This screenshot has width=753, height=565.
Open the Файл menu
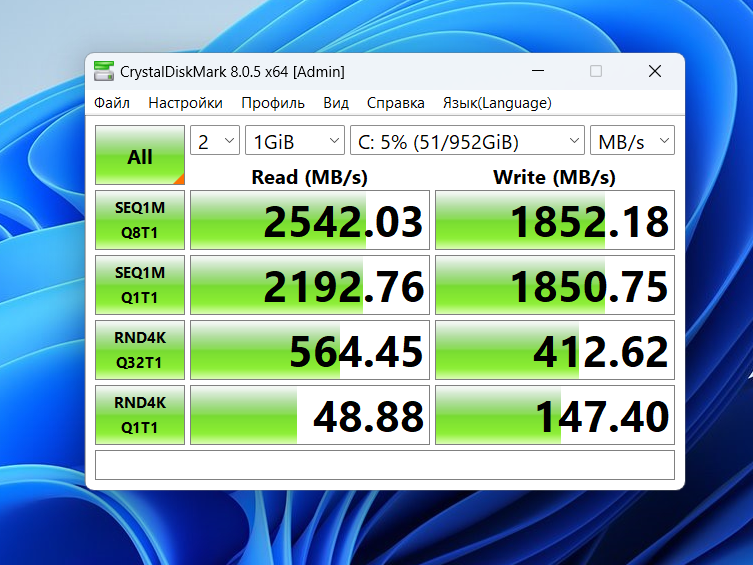pos(112,103)
